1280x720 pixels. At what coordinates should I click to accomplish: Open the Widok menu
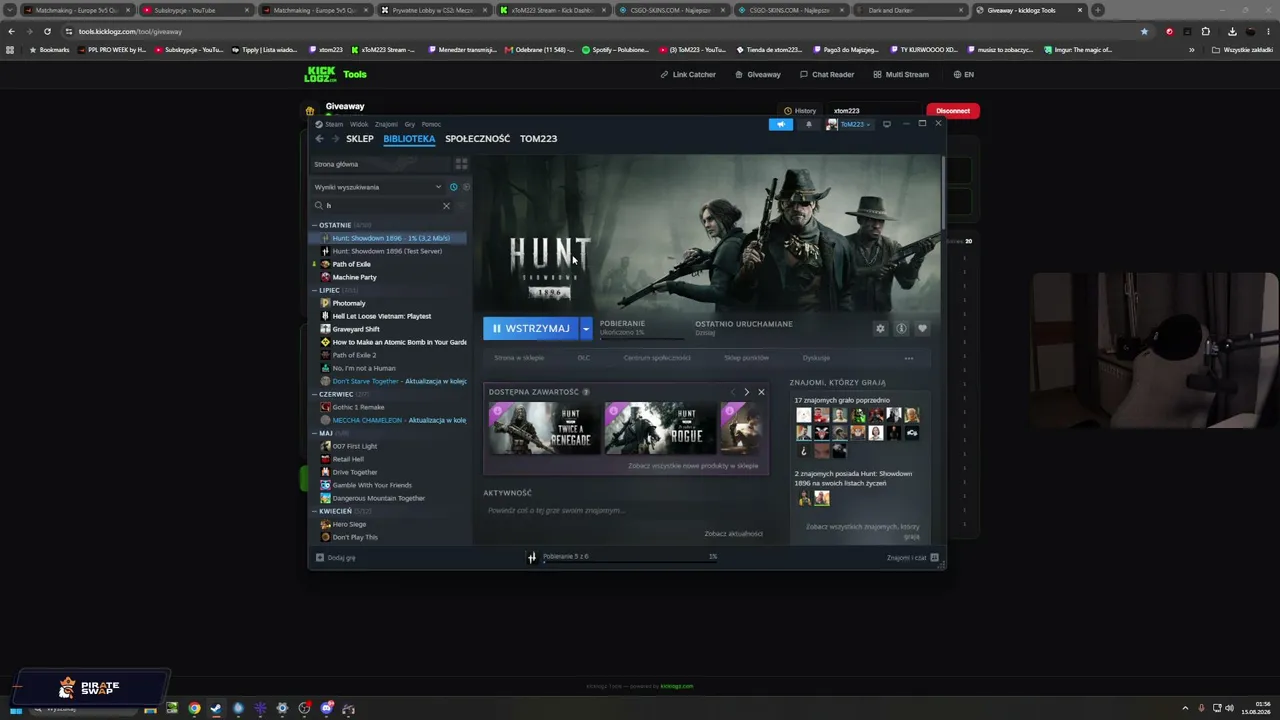[x=359, y=124]
